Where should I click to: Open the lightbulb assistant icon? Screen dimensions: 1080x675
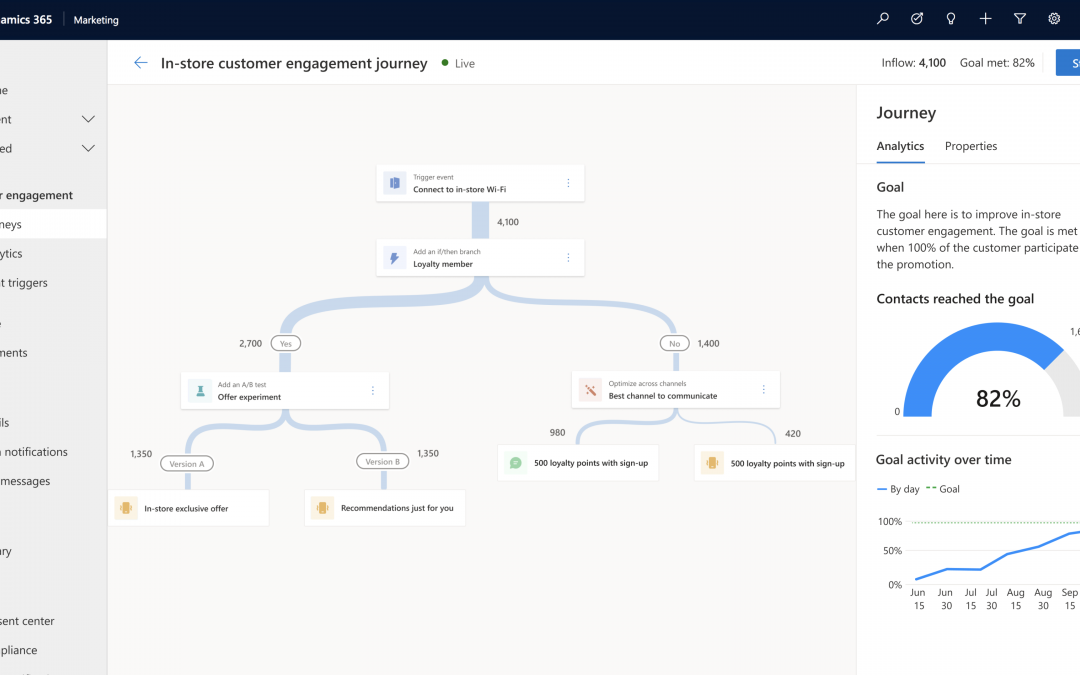[951, 19]
